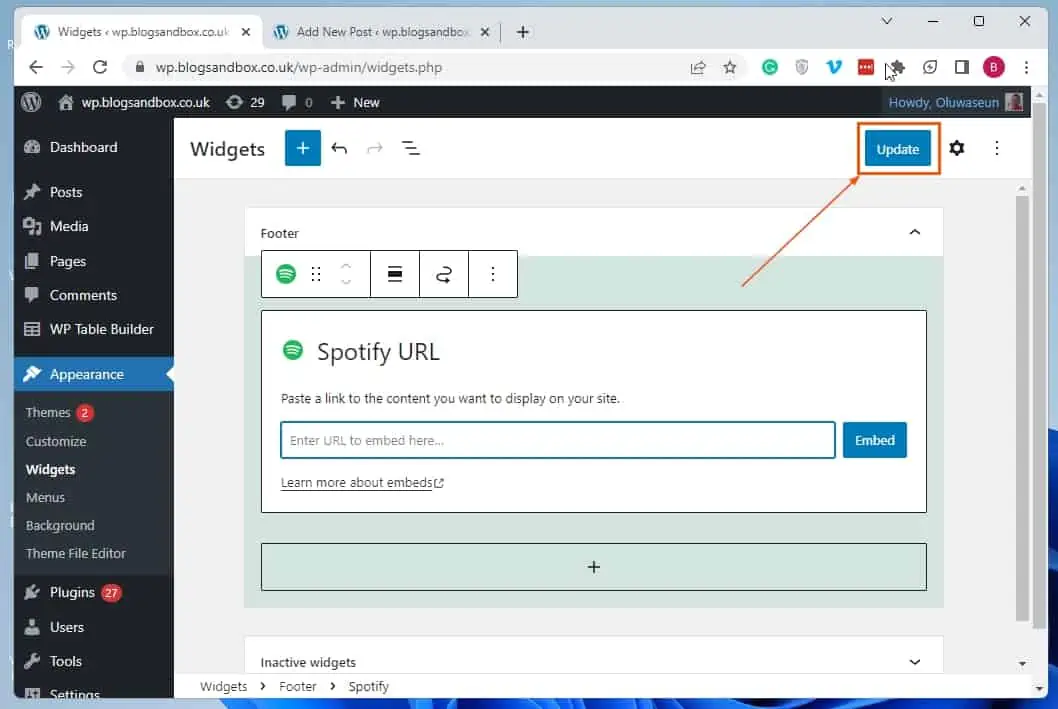This screenshot has width=1058, height=709.
Task: Click the share page icon in address bar
Action: tap(698, 67)
